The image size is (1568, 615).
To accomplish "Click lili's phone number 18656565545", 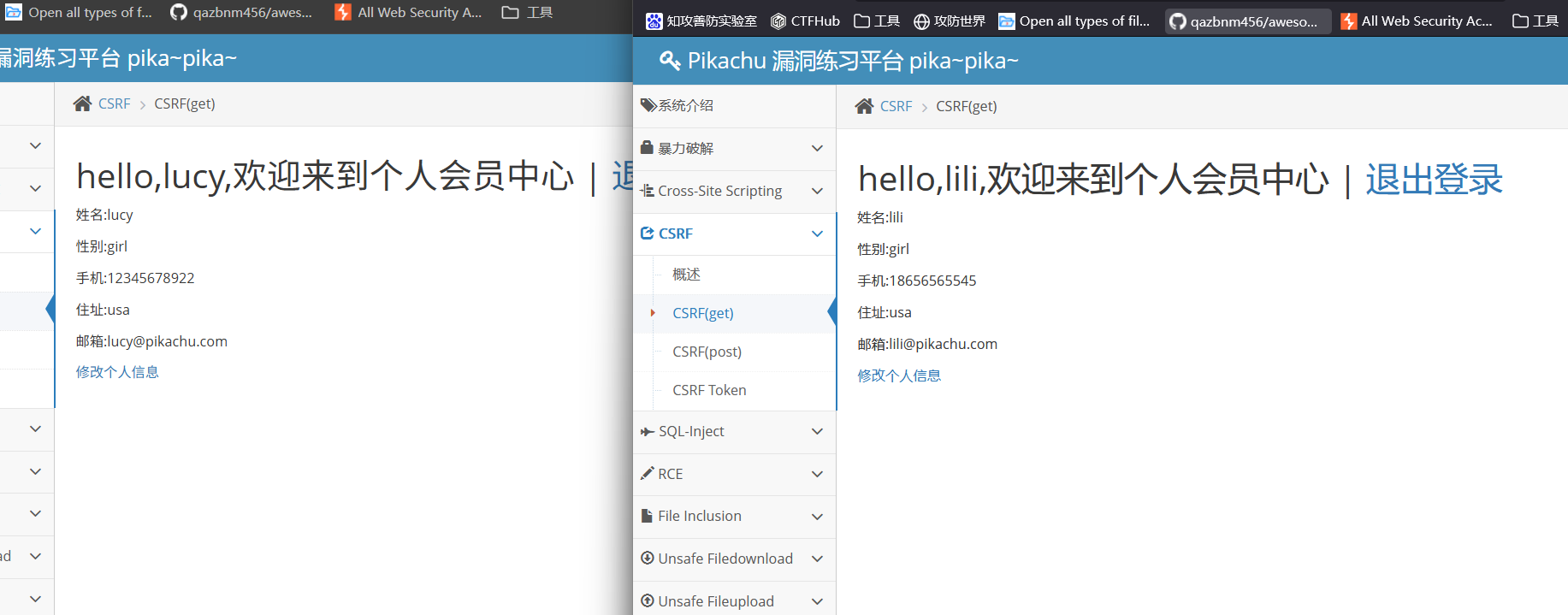I will point(932,281).
